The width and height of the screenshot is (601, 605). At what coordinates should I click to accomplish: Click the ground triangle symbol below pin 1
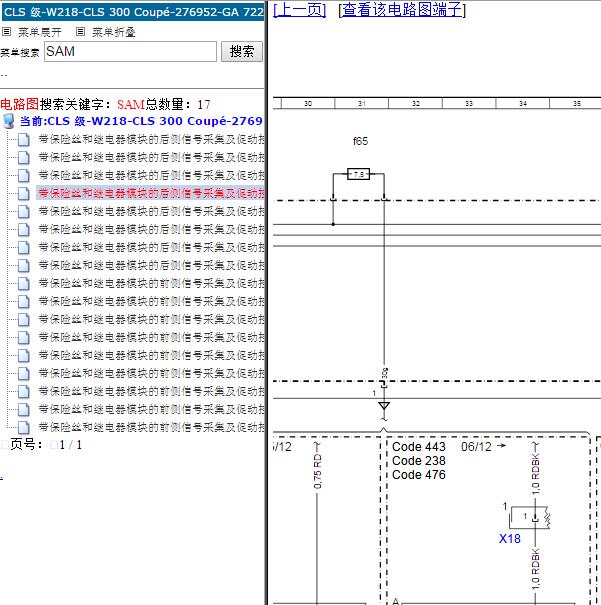coord(384,406)
